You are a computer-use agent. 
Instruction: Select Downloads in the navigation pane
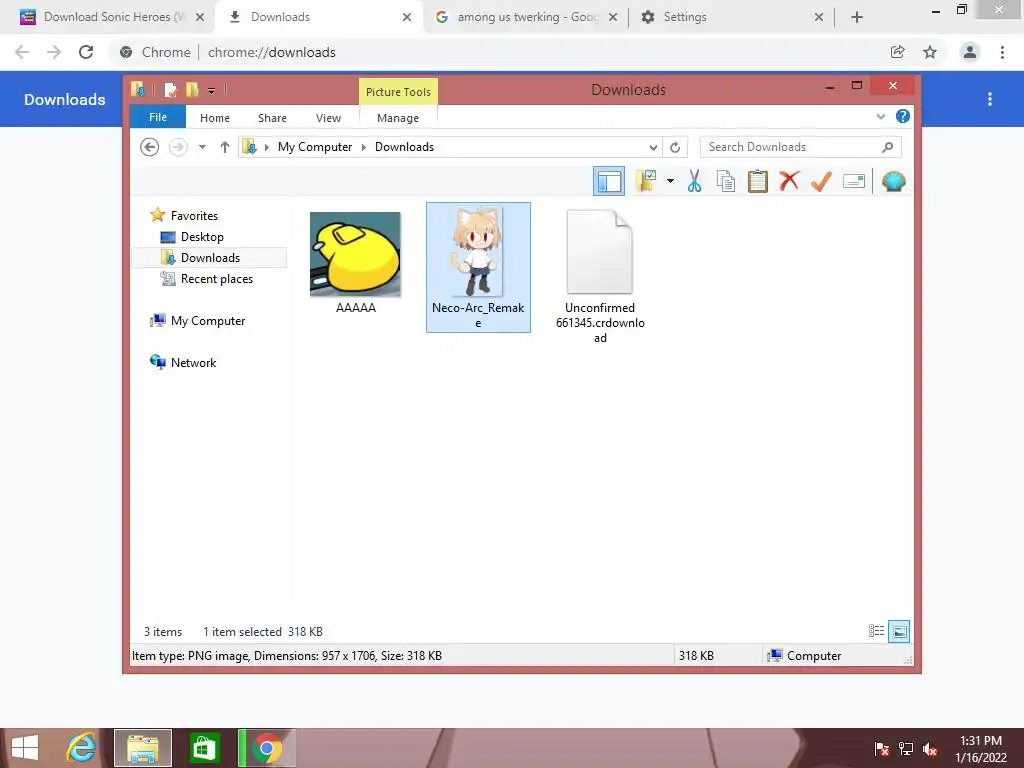[210, 257]
